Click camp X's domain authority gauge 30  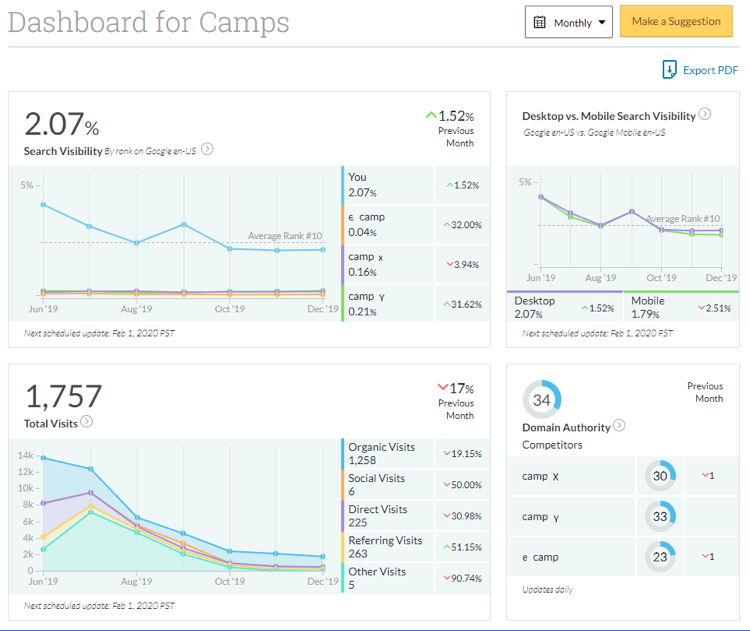pos(659,477)
